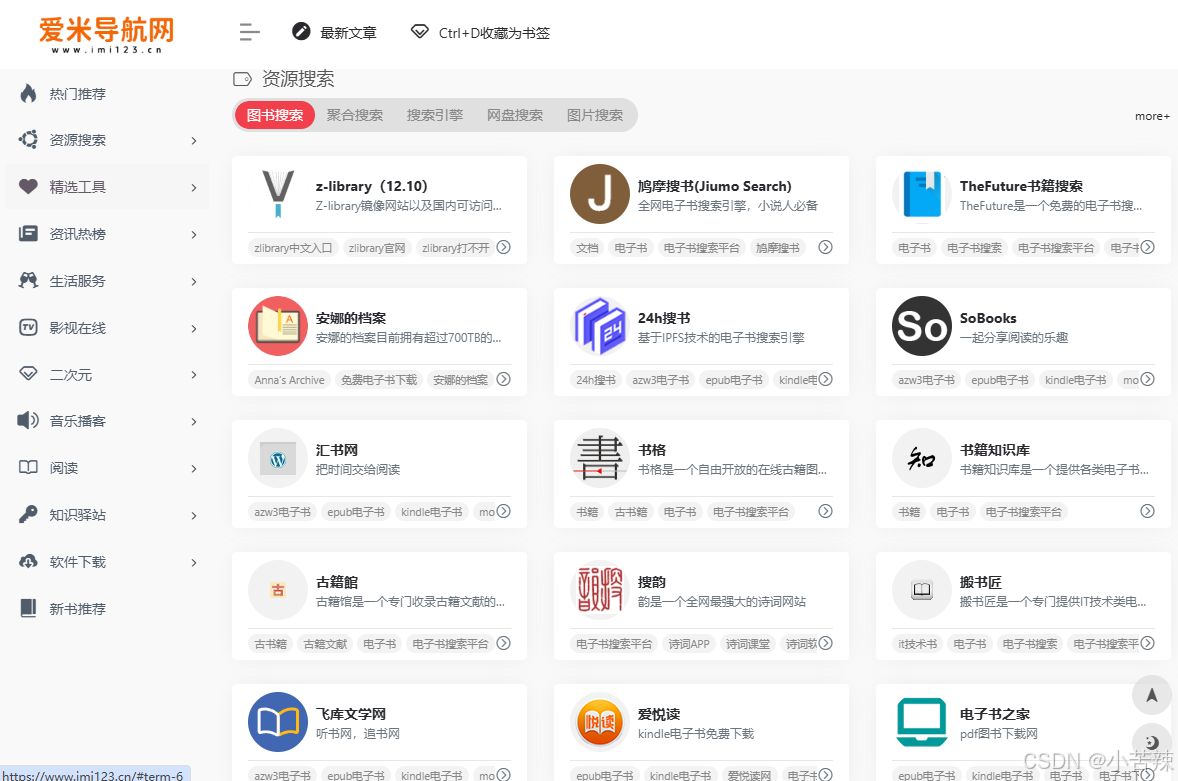Click the more+ link
This screenshot has height=781, width=1178.
[x=1152, y=116]
